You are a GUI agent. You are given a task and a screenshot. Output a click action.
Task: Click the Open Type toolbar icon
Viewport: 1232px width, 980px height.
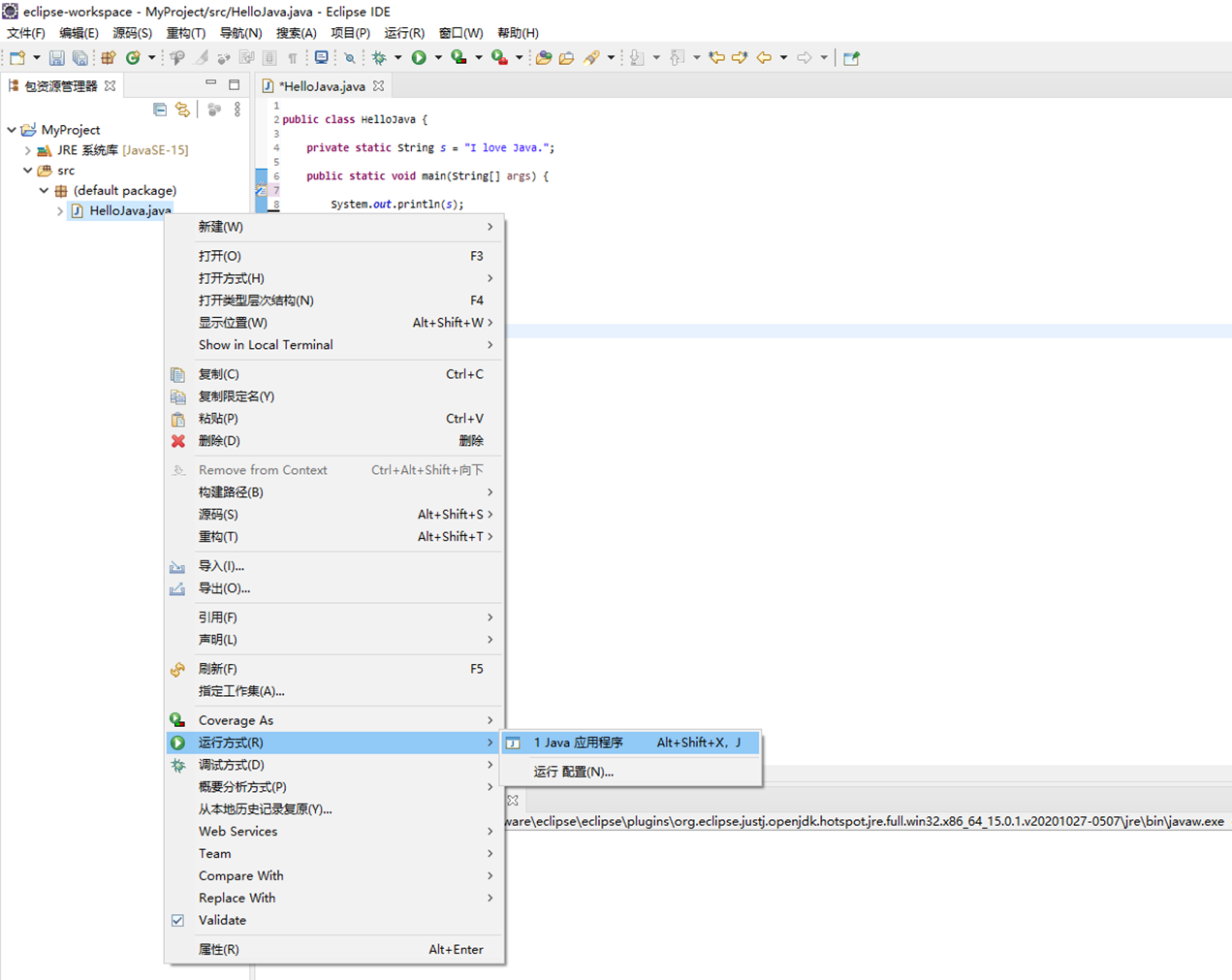click(544, 58)
